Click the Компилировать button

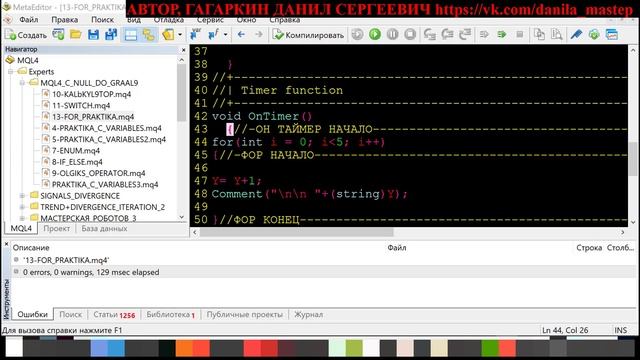click(309, 35)
